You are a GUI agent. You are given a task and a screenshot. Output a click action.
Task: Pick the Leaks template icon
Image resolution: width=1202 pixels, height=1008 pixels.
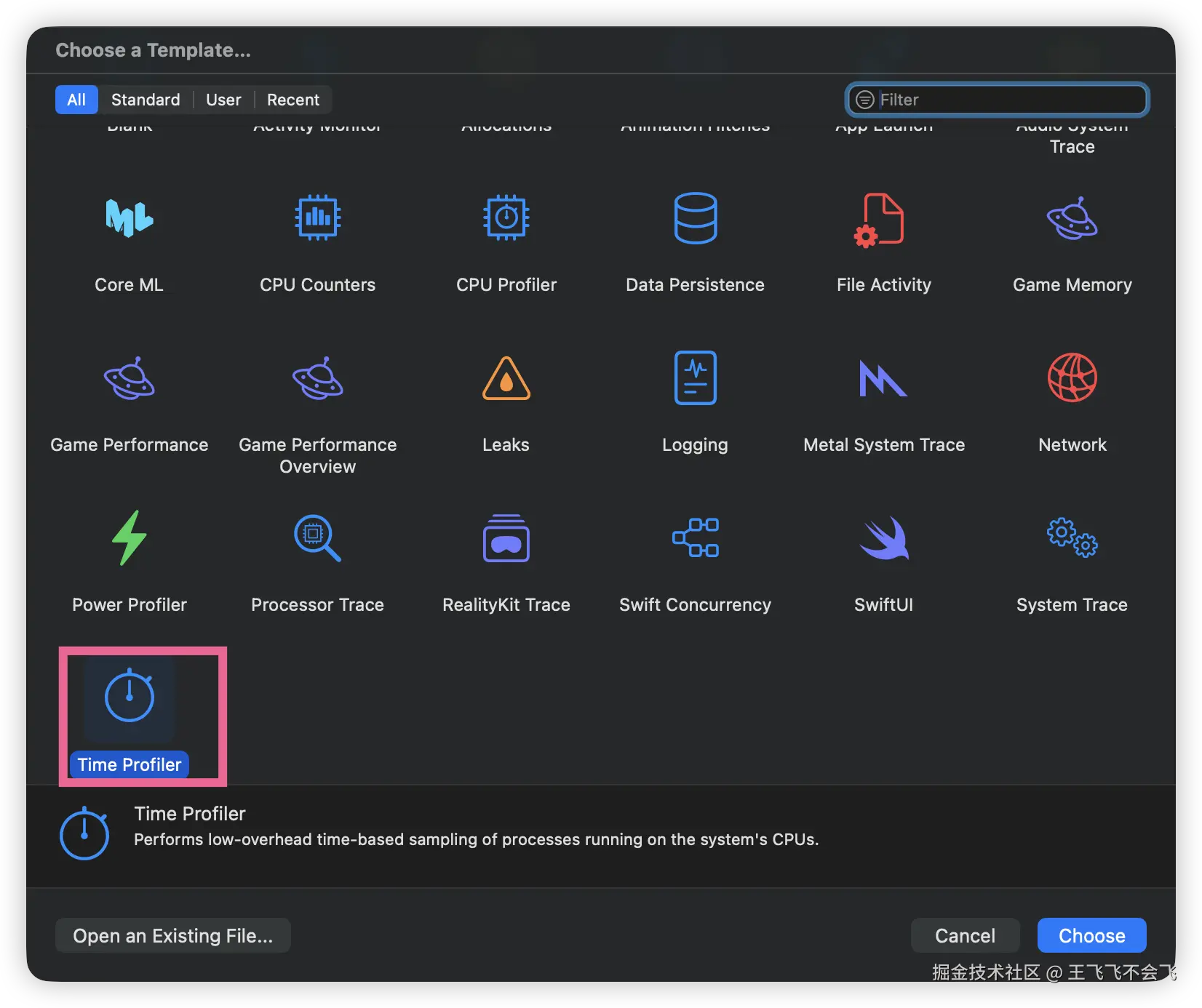506,378
